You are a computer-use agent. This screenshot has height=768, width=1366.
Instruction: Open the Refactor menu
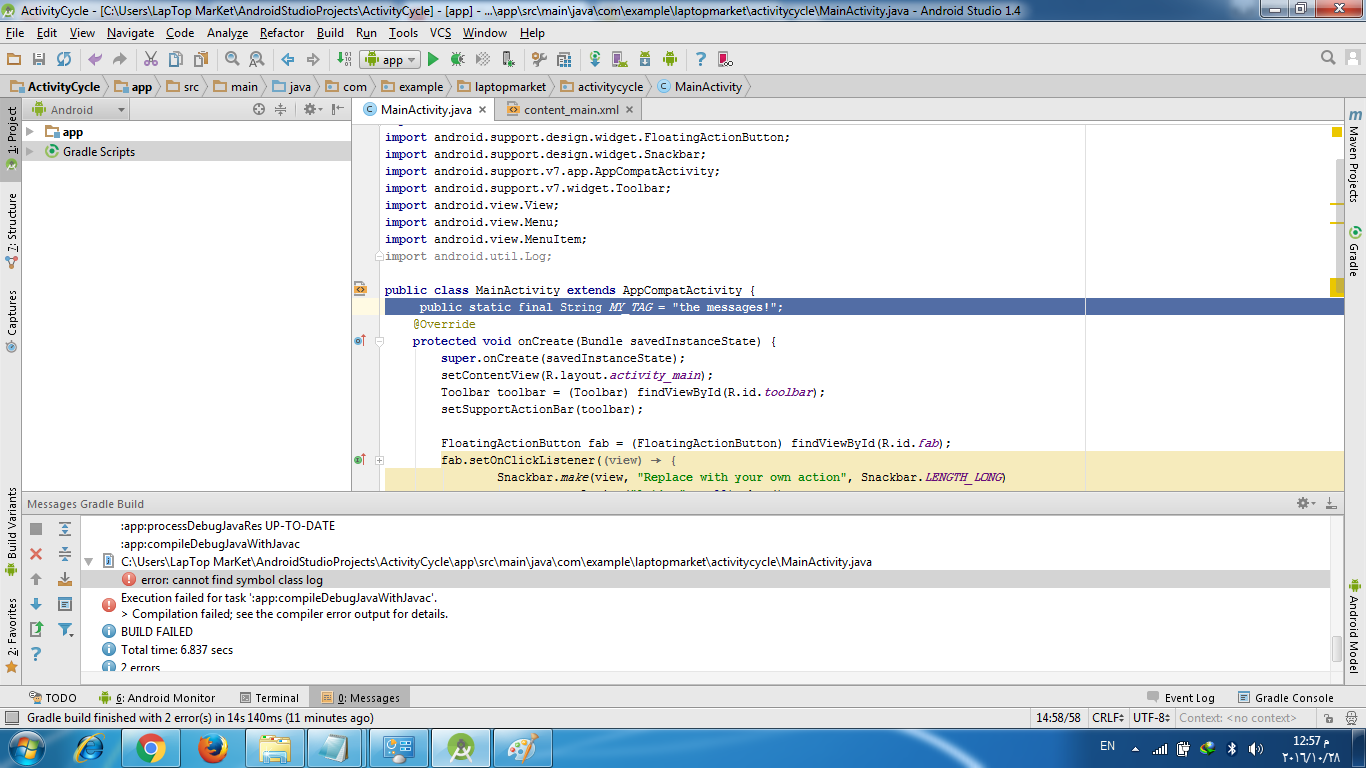point(282,32)
